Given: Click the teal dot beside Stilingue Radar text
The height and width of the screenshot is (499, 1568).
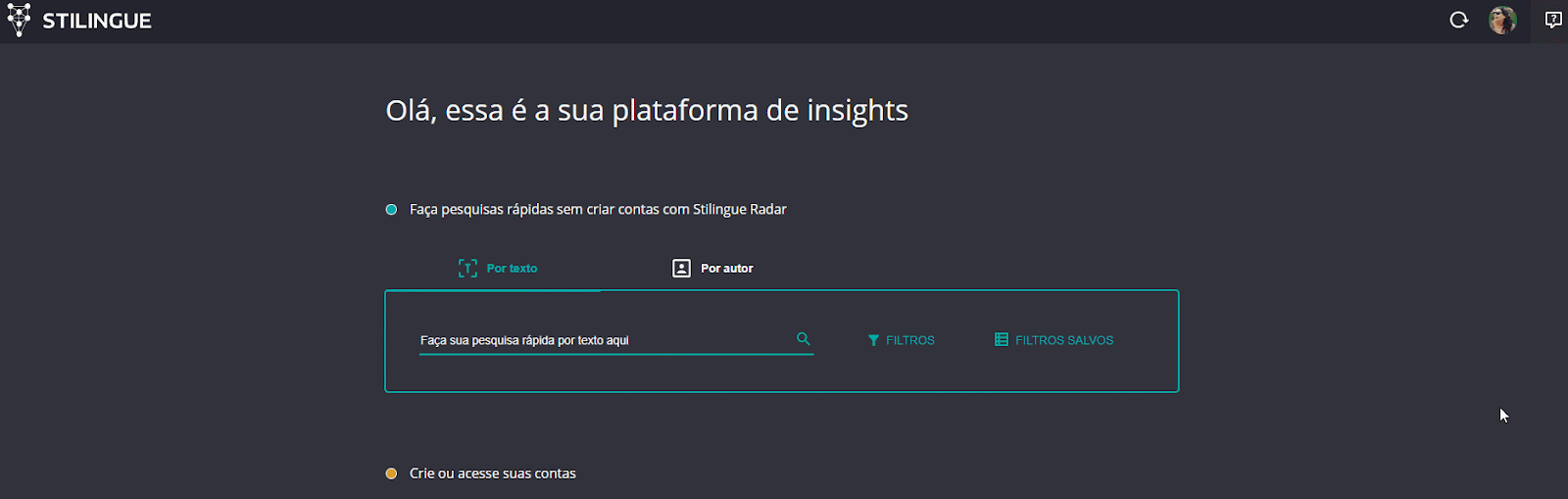Looking at the screenshot, I should point(391,210).
